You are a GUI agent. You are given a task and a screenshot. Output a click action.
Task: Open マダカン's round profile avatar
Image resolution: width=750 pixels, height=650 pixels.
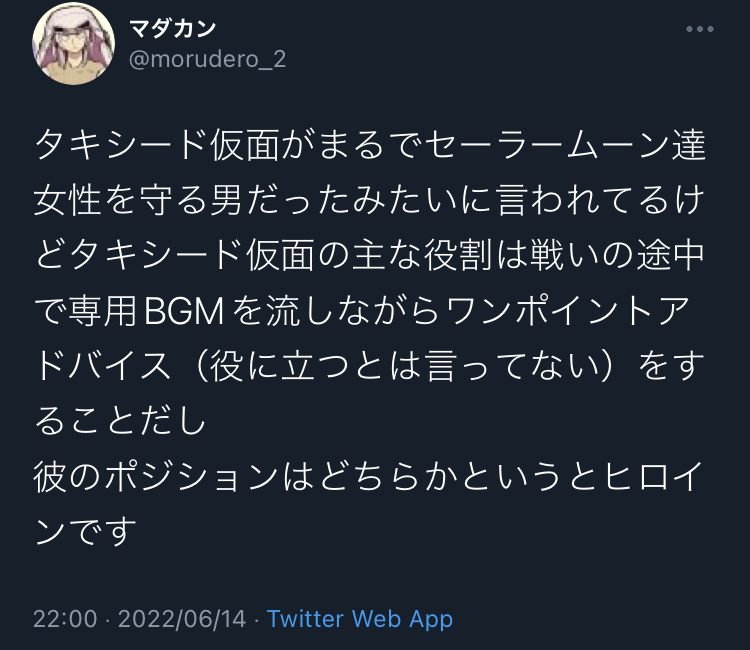click(73, 43)
